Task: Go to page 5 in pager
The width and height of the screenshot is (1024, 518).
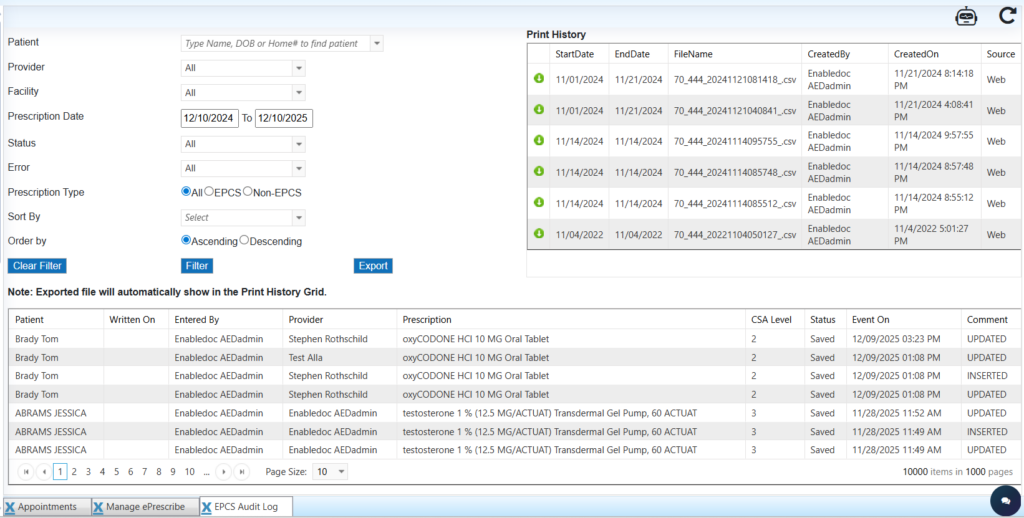Action: pyautogui.click(x=117, y=471)
